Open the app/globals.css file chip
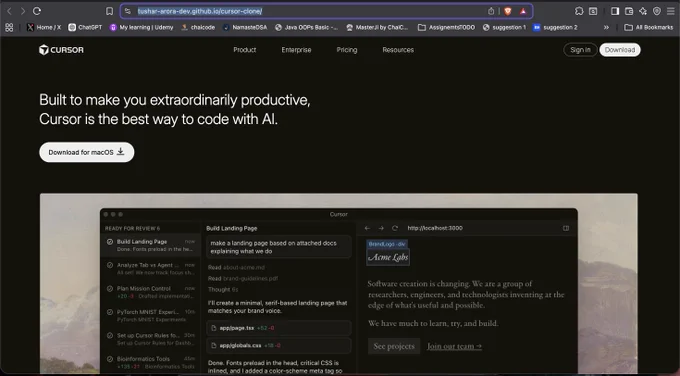Viewport: 680px width, 376px height. (x=279, y=346)
